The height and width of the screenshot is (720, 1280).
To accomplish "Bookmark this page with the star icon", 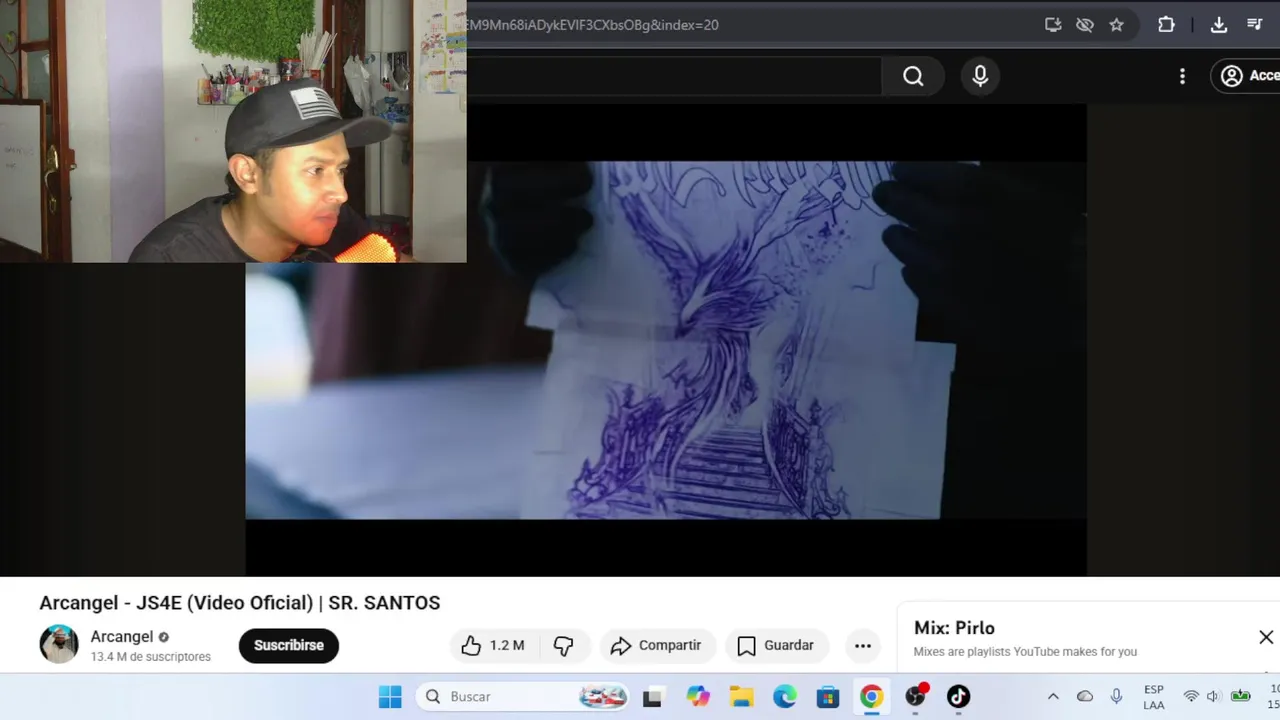I will tap(1116, 25).
